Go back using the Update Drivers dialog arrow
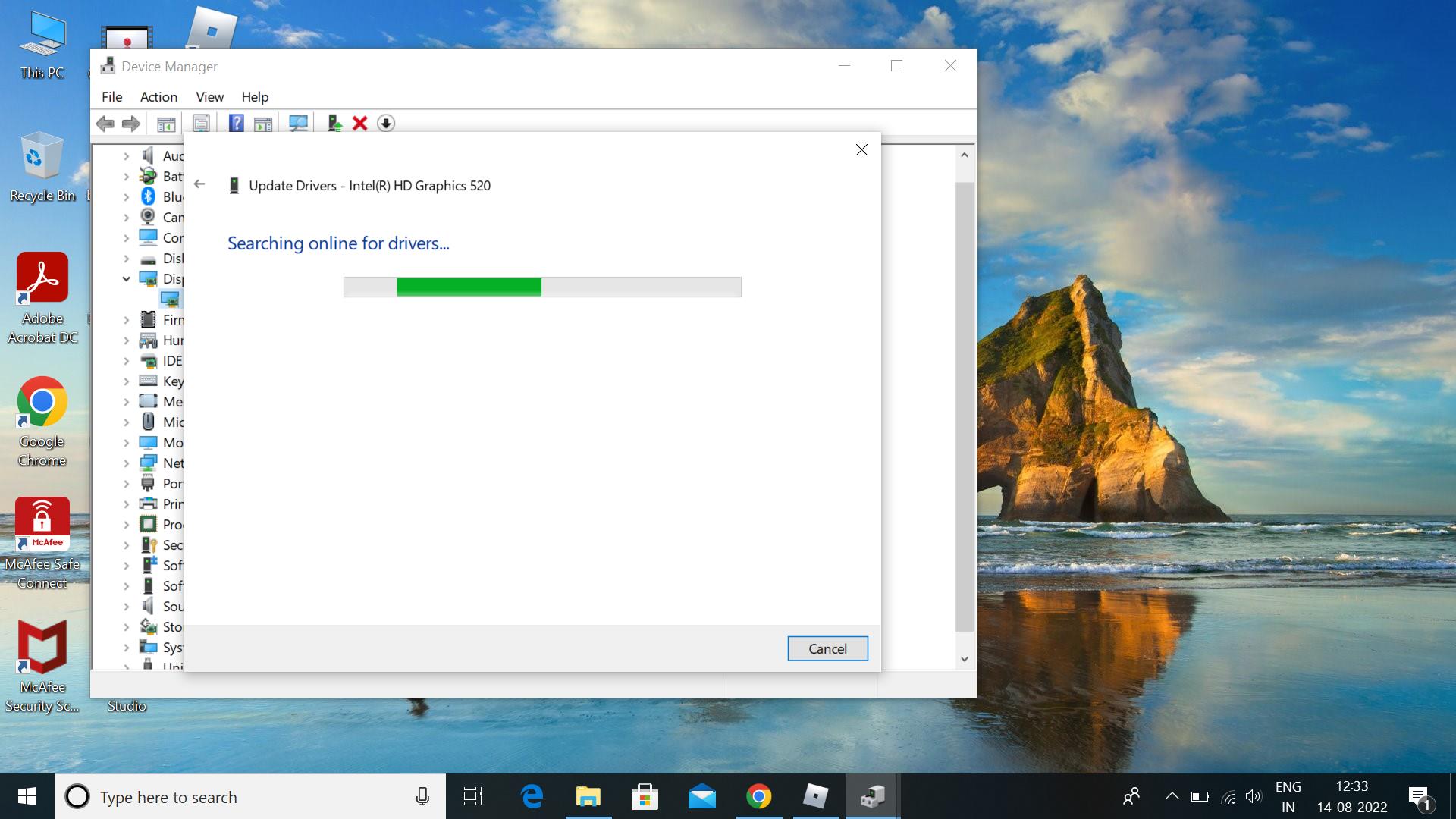 [199, 184]
